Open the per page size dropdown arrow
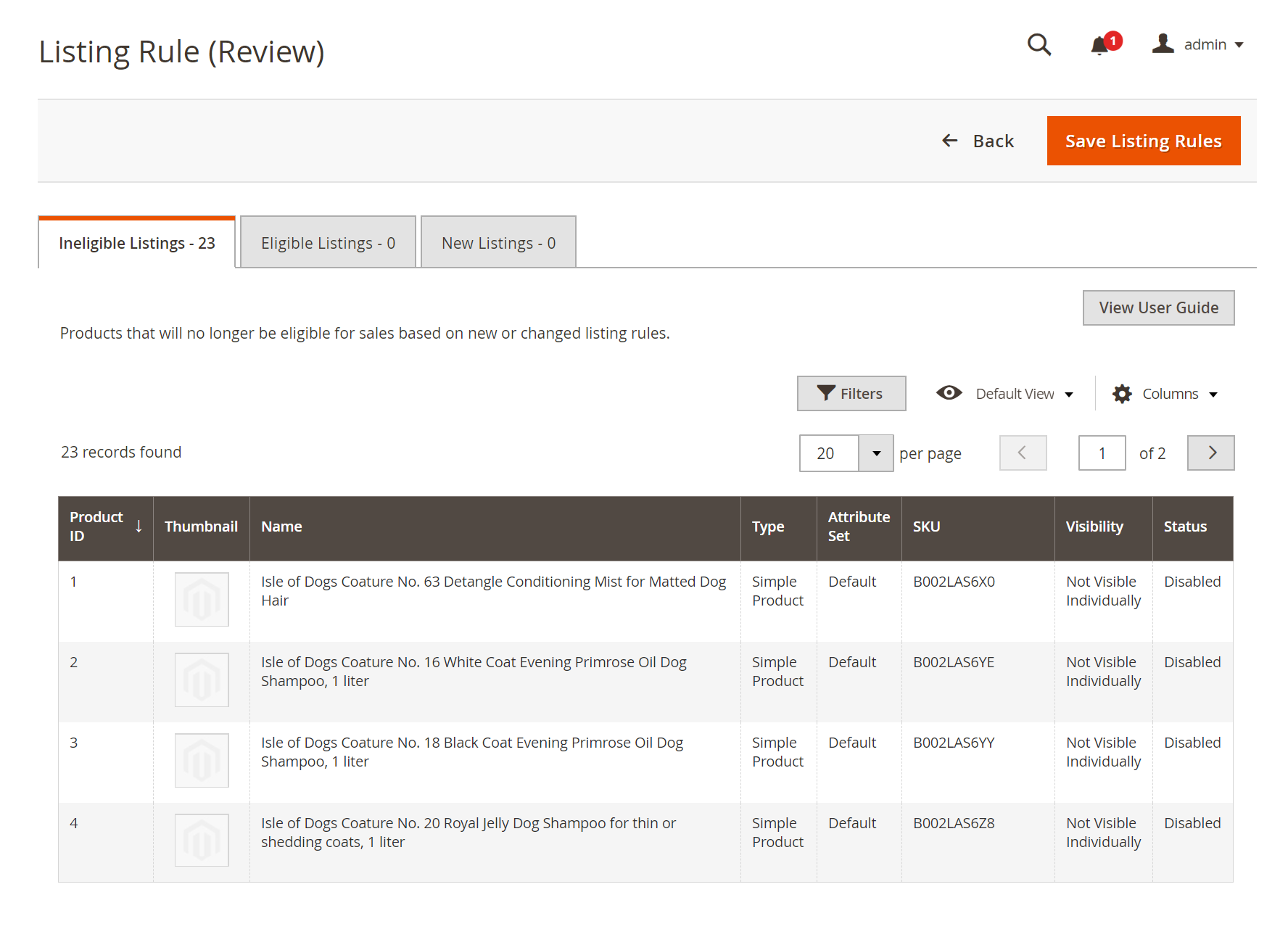Viewport: 1288px width, 929px height. [x=876, y=453]
